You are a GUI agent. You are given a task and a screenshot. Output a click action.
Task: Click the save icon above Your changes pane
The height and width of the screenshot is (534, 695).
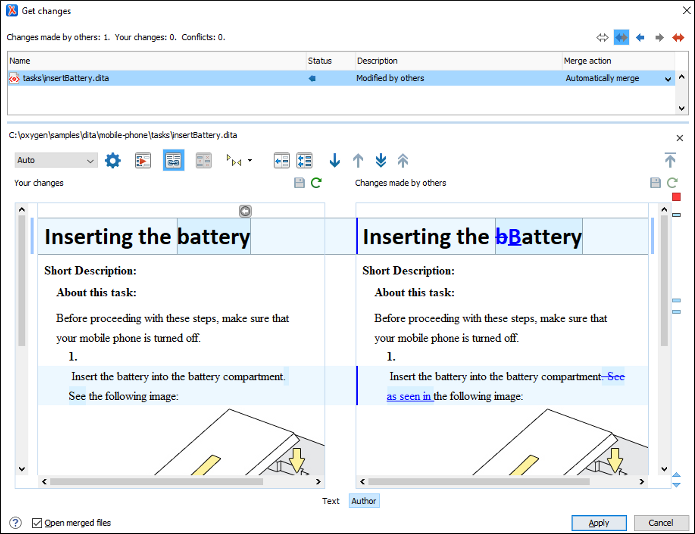pyautogui.click(x=299, y=183)
